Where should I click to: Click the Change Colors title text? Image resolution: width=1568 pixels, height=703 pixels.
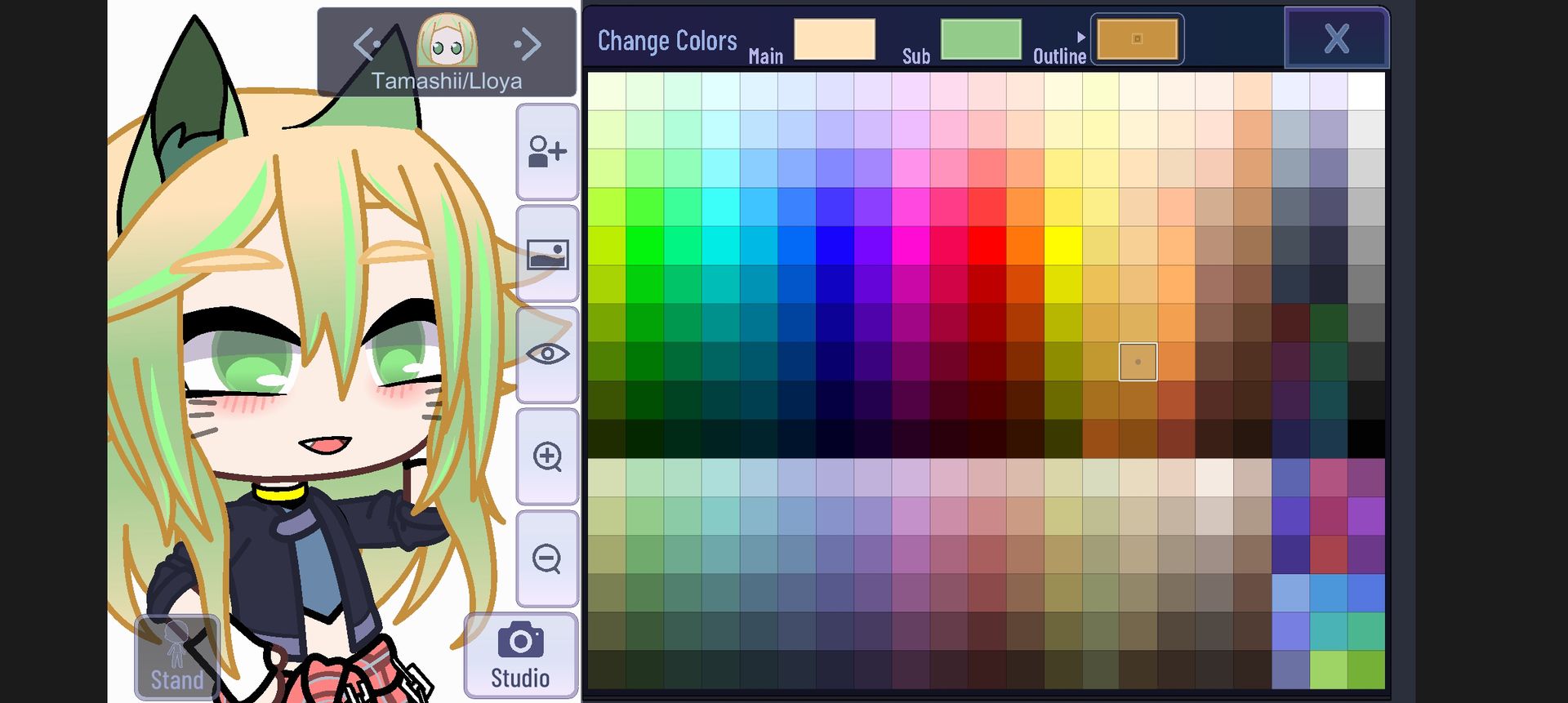667,41
